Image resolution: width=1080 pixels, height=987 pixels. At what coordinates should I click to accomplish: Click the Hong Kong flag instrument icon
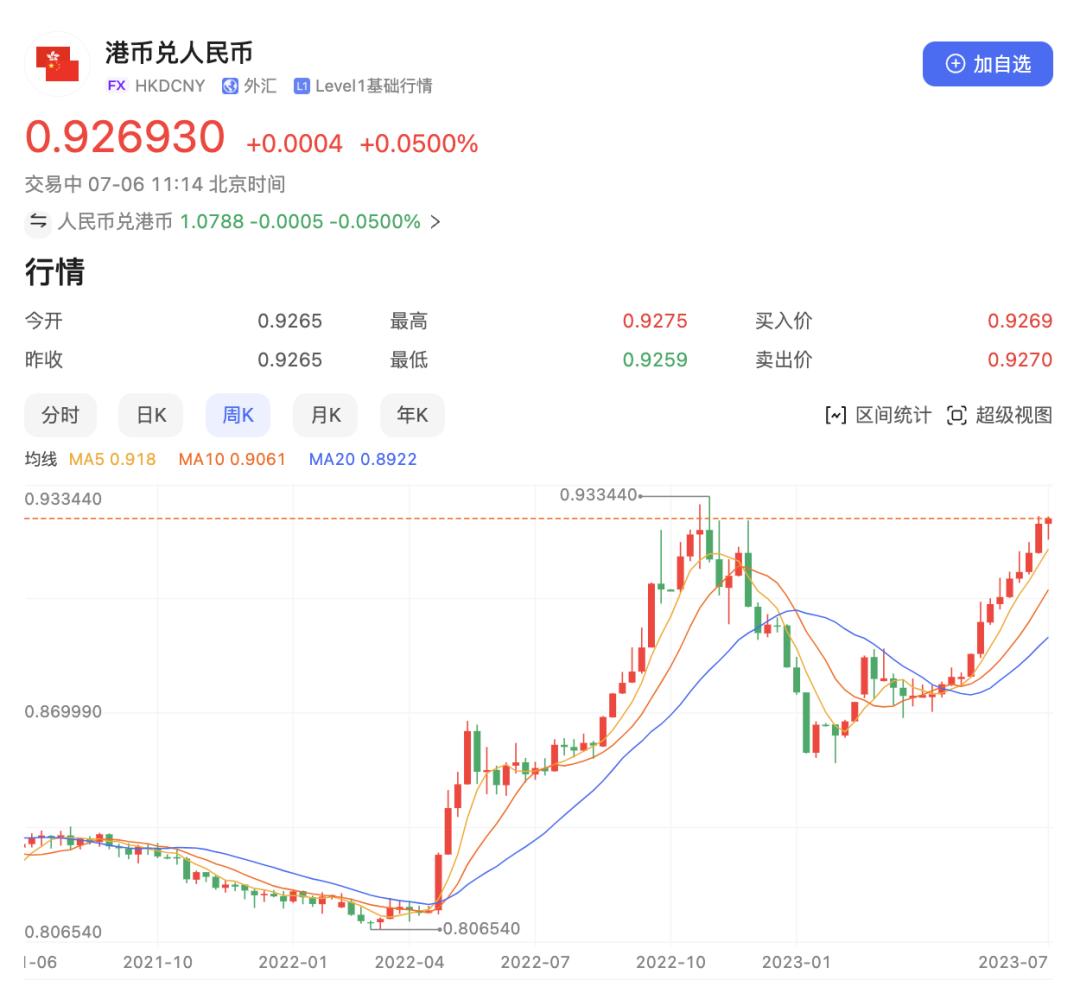57,64
